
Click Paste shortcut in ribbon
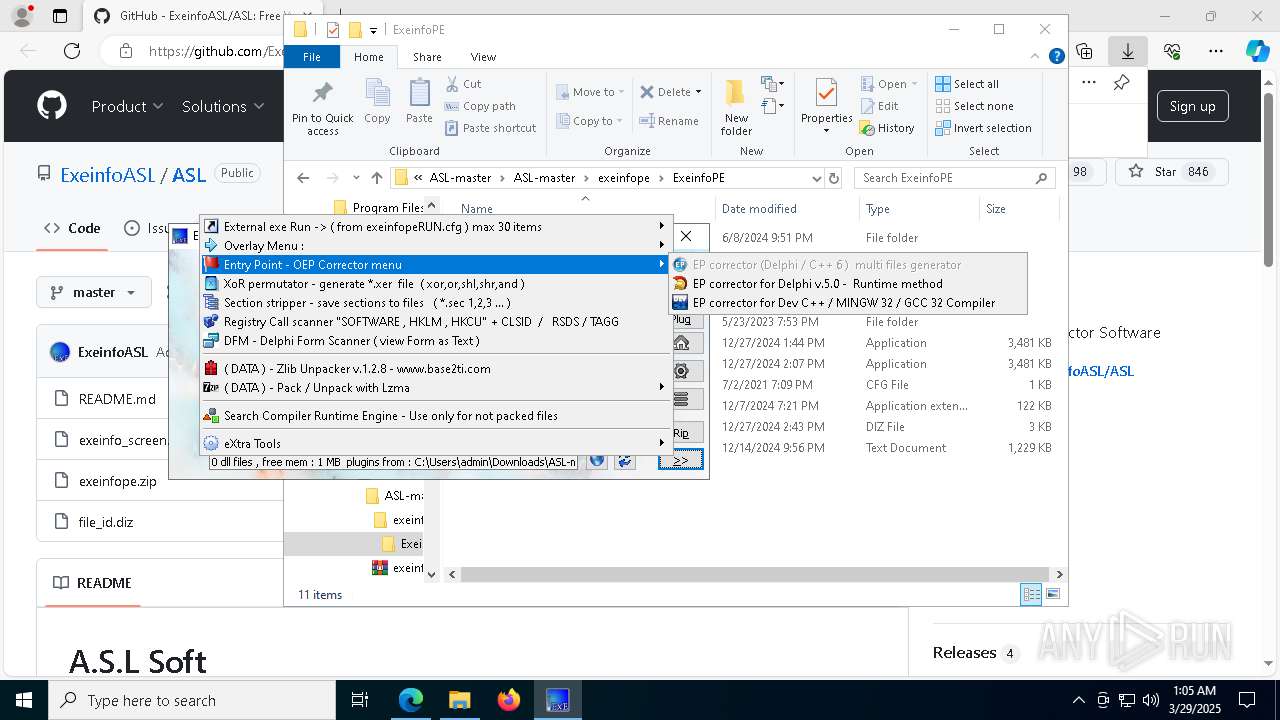click(x=491, y=128)
